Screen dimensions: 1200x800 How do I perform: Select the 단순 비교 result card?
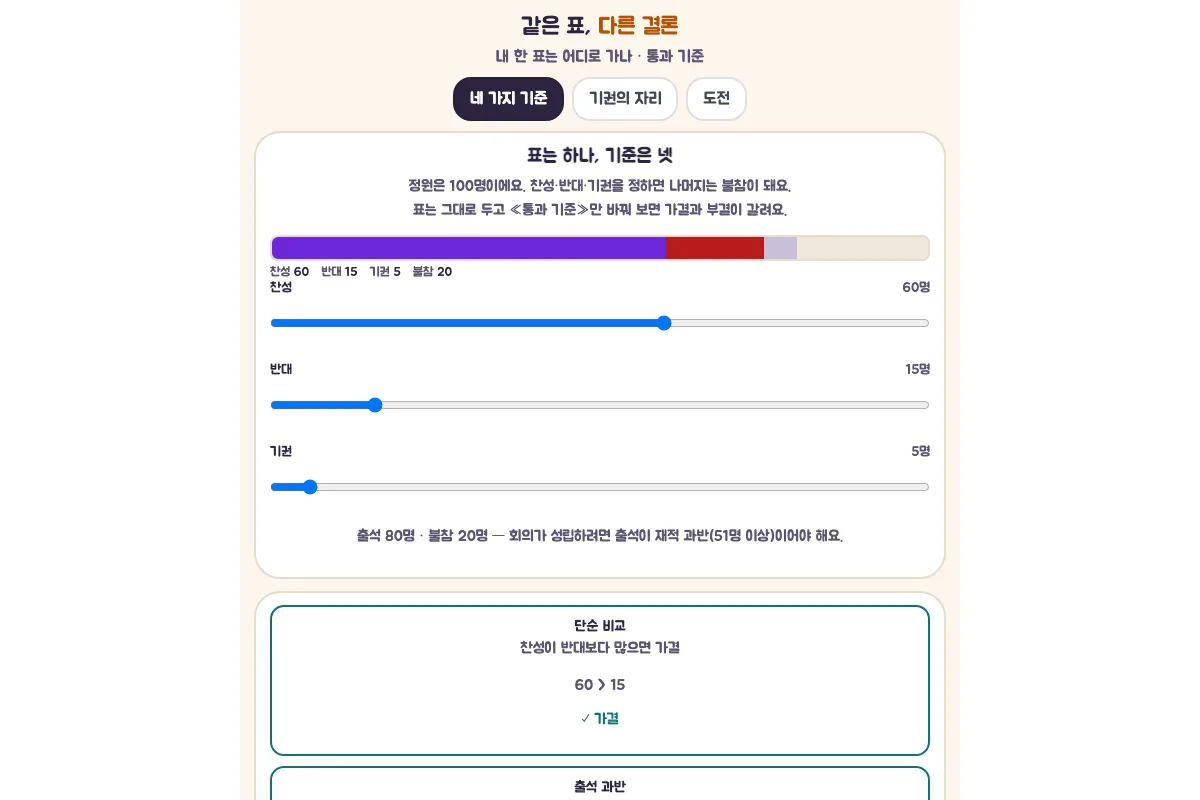[x=600, y=680]
